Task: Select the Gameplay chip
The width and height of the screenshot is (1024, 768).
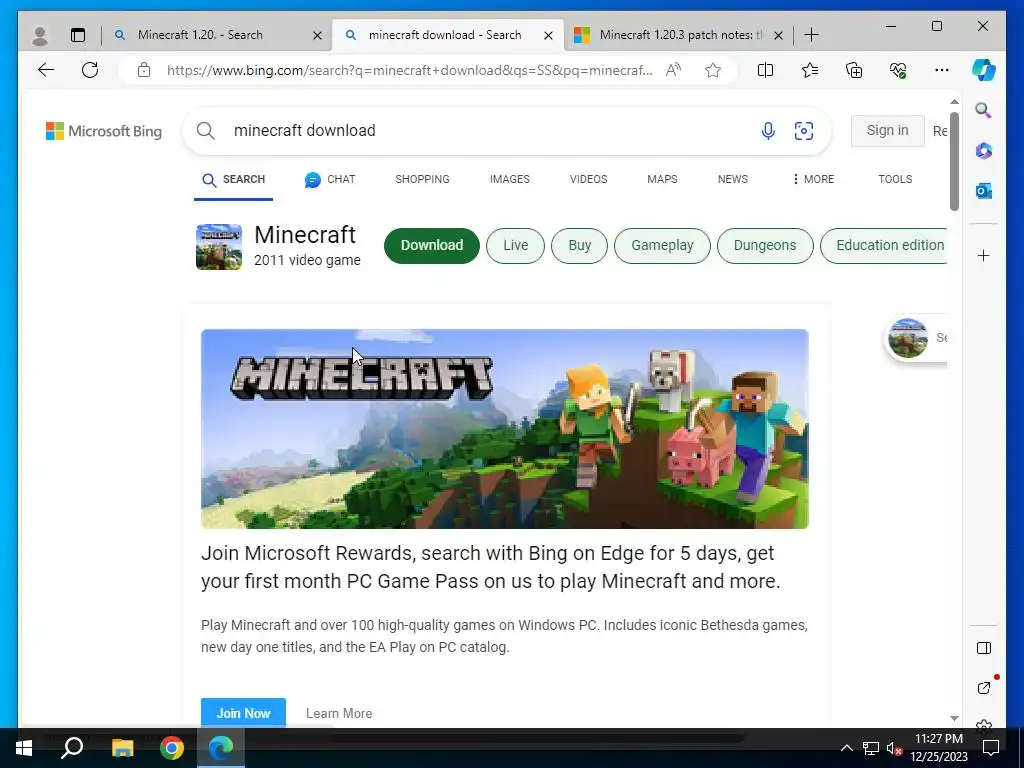Action: [662, 246]
